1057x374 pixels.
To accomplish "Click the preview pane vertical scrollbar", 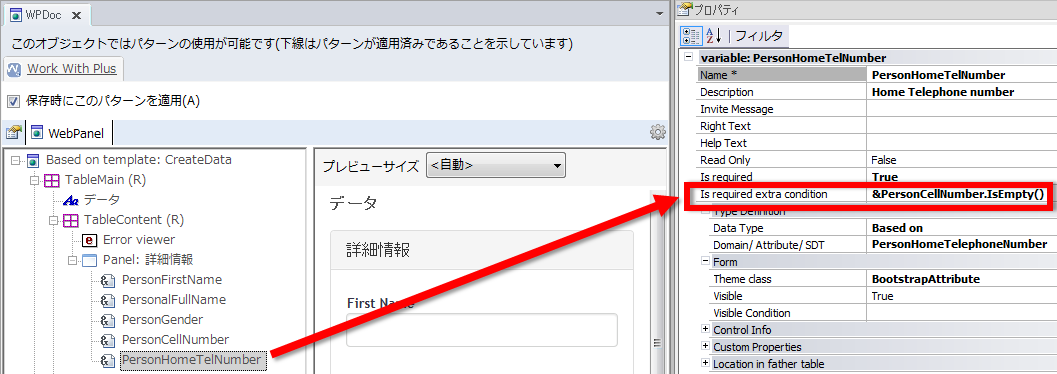I will click(657, 282).
